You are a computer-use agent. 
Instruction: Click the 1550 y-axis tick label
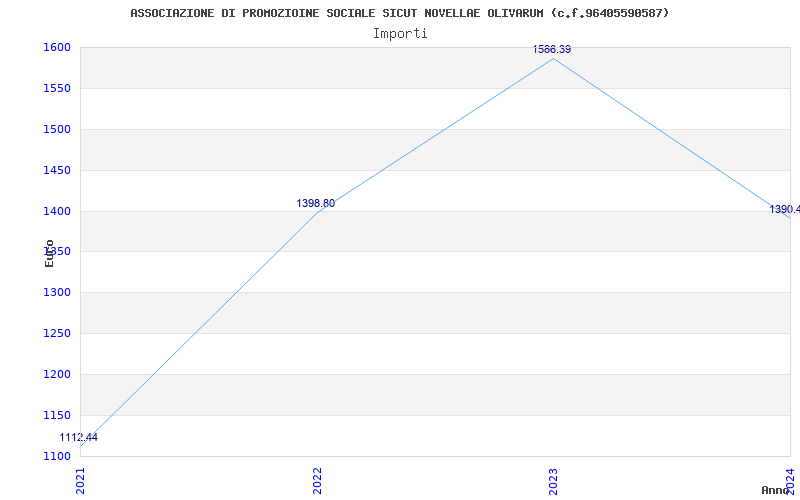(x=57, y=88)
